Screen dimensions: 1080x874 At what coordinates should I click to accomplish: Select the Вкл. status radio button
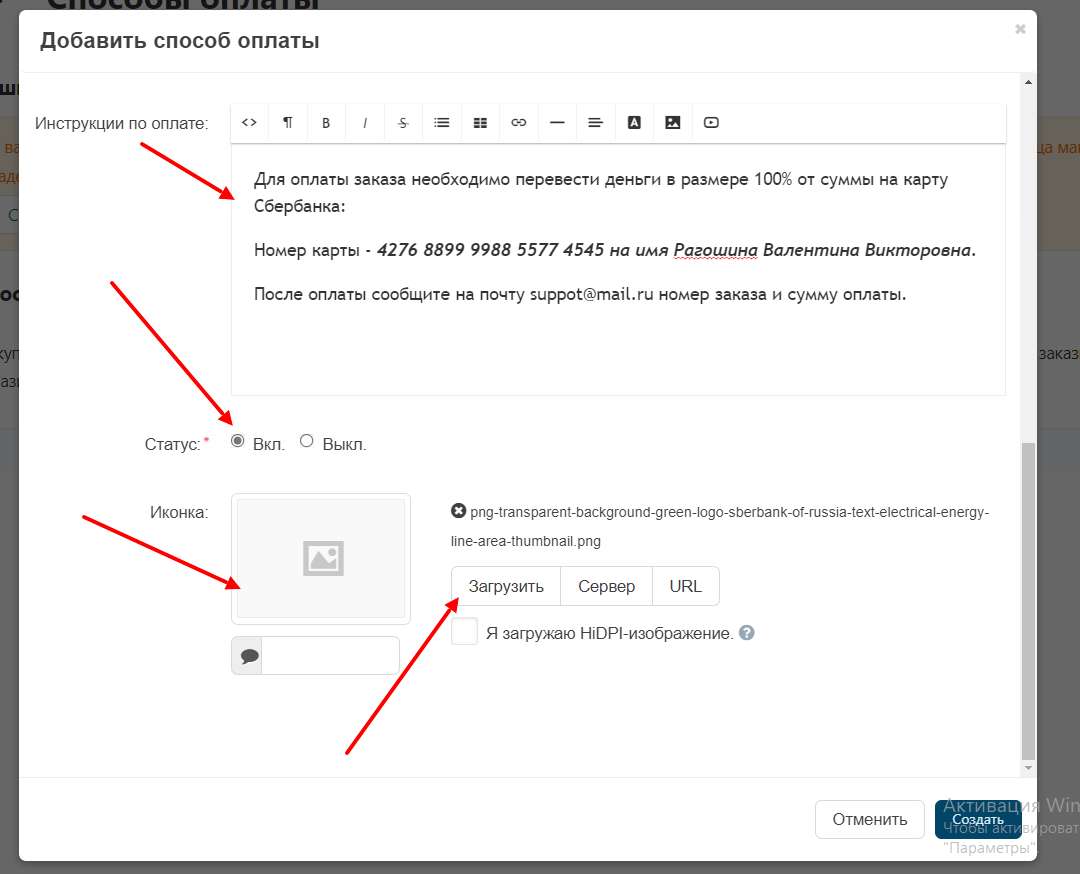(238, 441)
